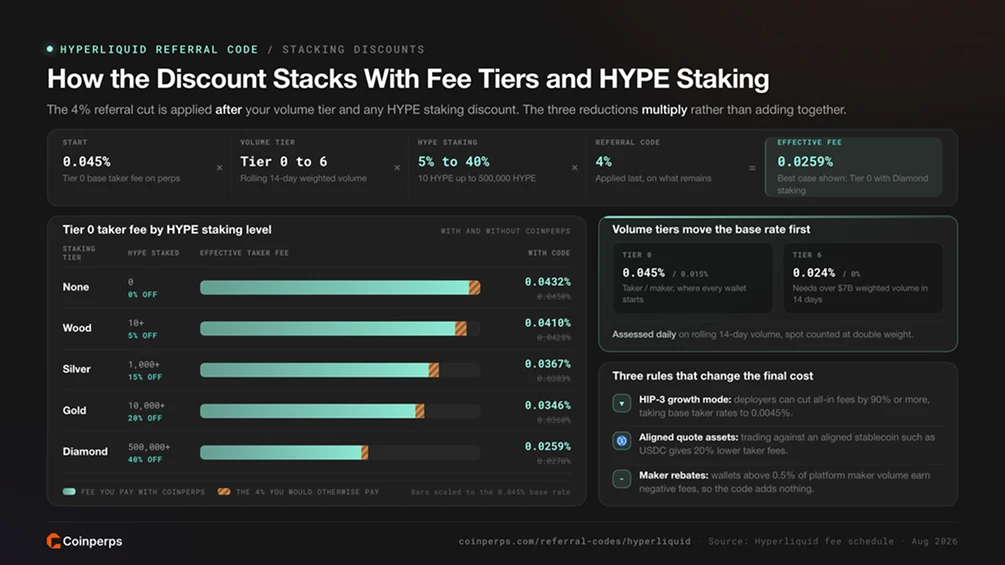This screenshot has width=1005, height=565.
Task: Click the fee bar in the Silver staking row
Action: (x=340, y=370)
